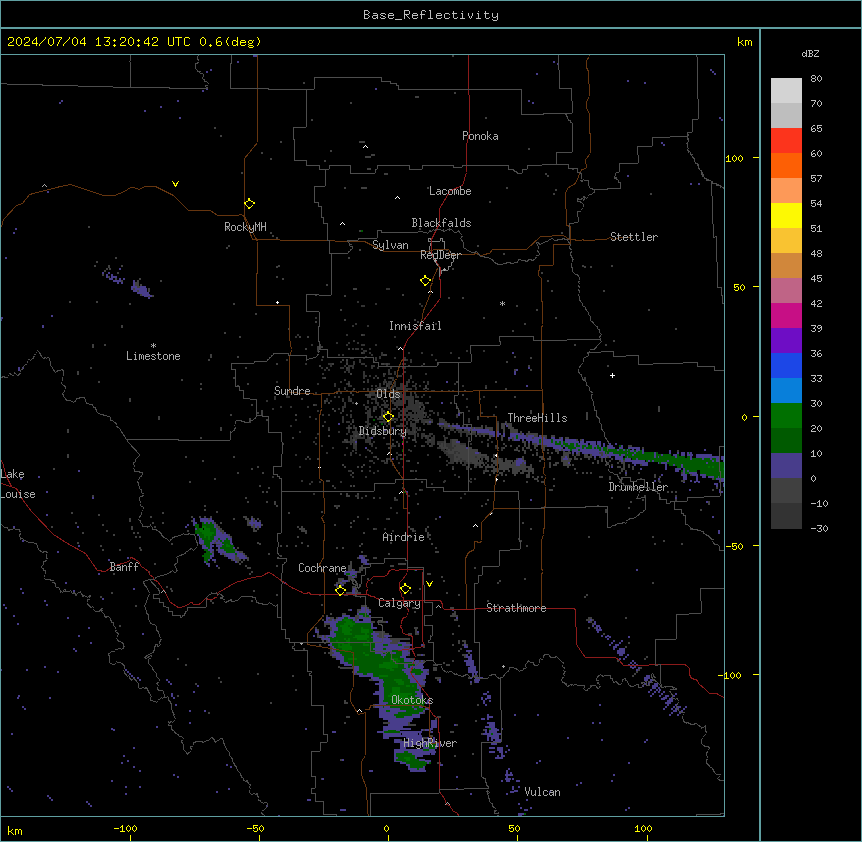Click the Limestone label

153,356
